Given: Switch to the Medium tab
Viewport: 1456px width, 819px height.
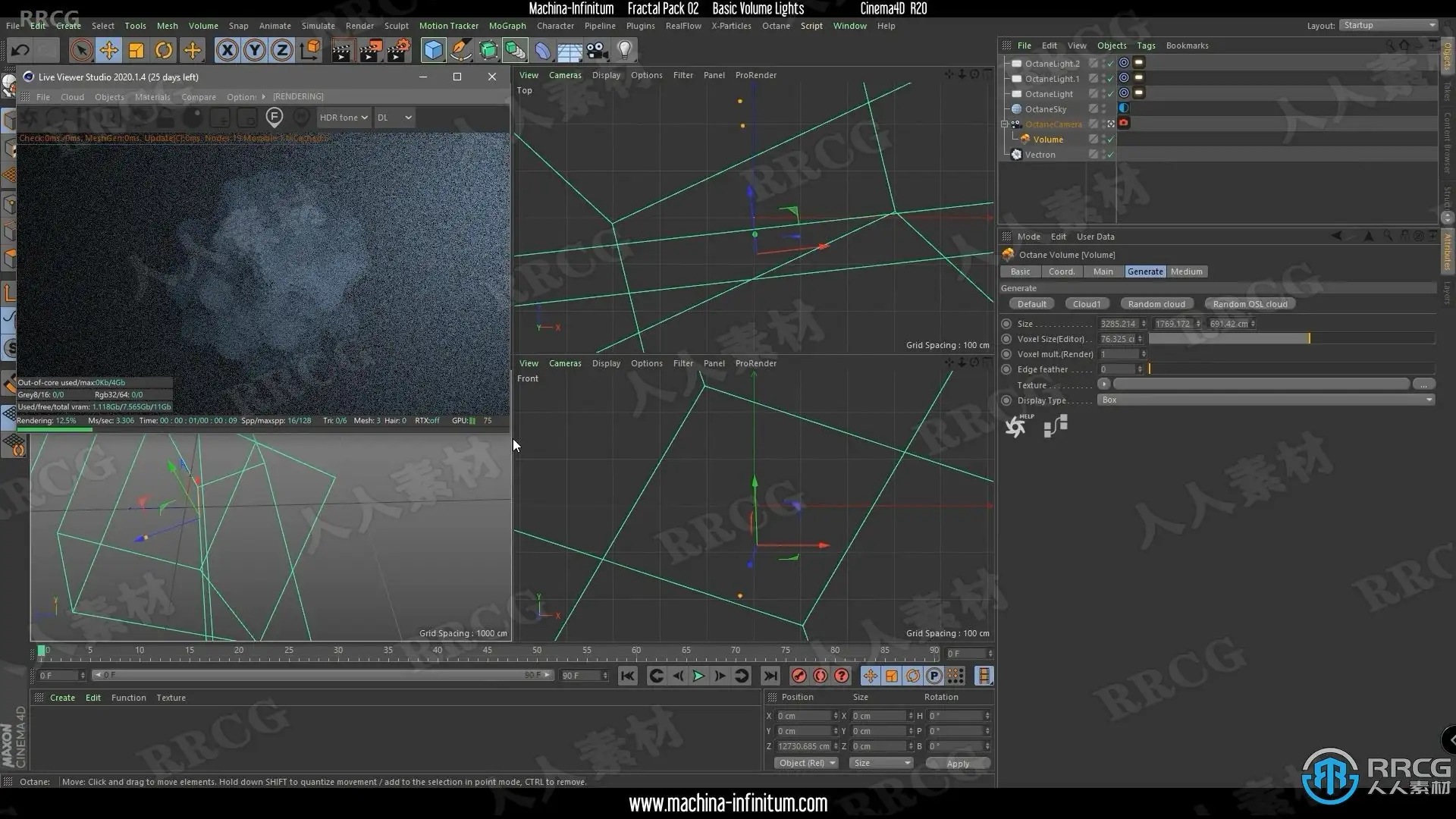Looking at the screenshot, I should point(1186,271).
